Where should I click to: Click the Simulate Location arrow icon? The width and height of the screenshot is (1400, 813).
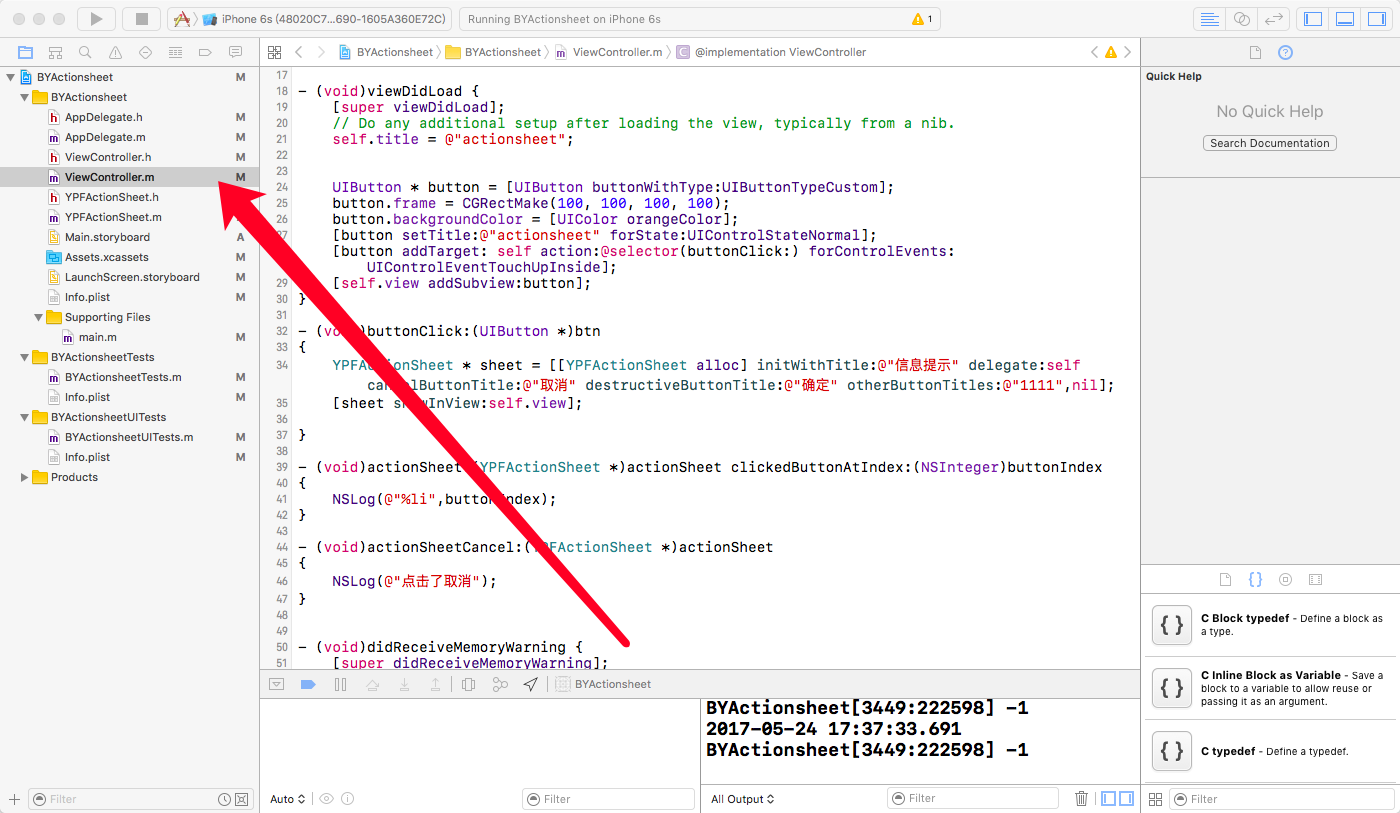[531, 684]
